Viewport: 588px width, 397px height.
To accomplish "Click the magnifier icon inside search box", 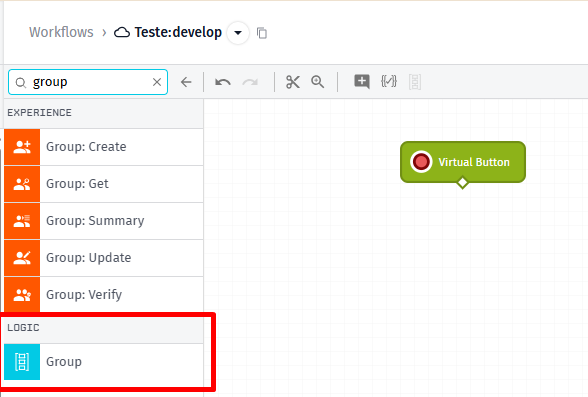I will 21,82.
